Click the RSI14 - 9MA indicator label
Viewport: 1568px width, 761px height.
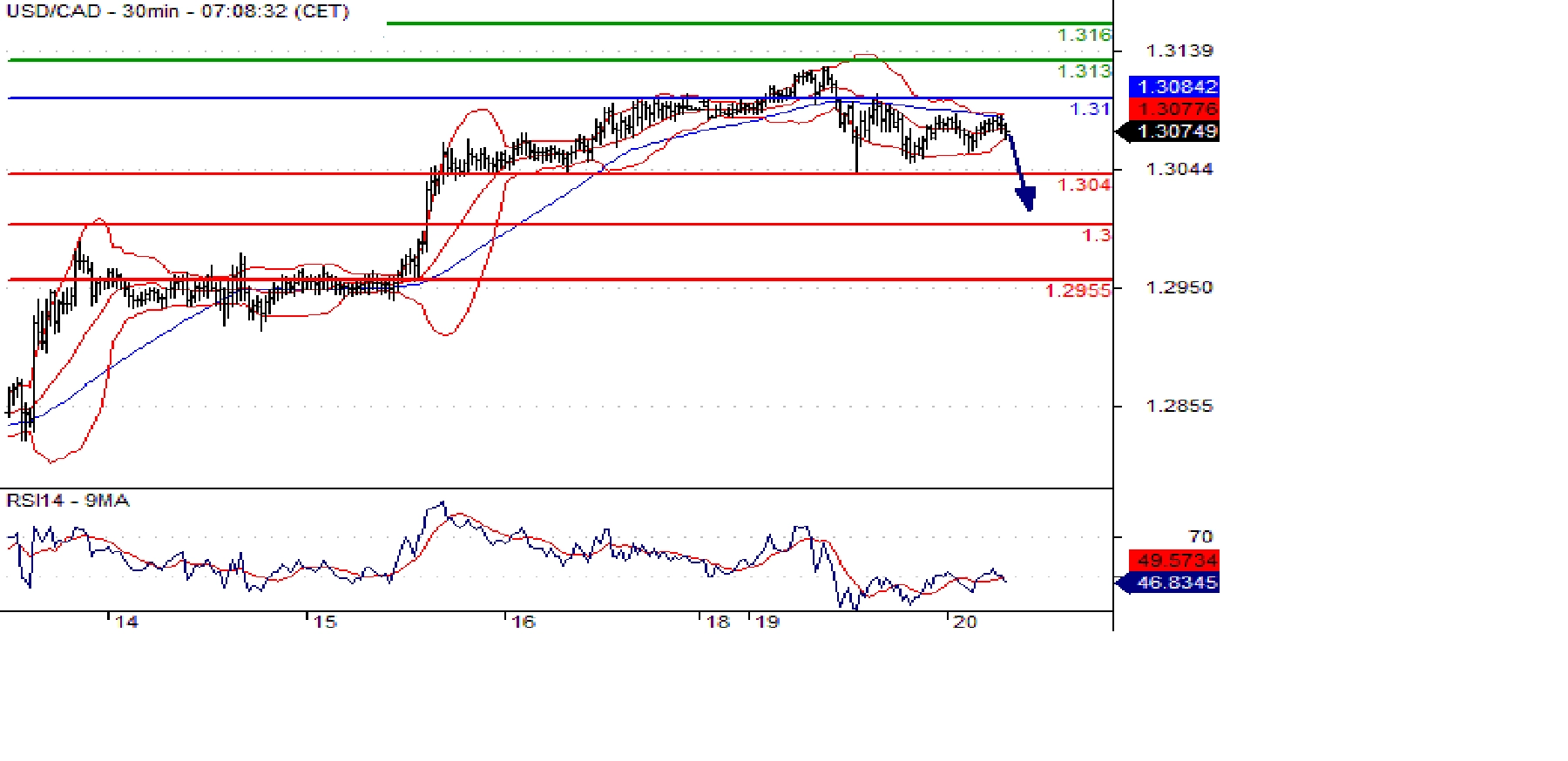click(x=68, y=501)
